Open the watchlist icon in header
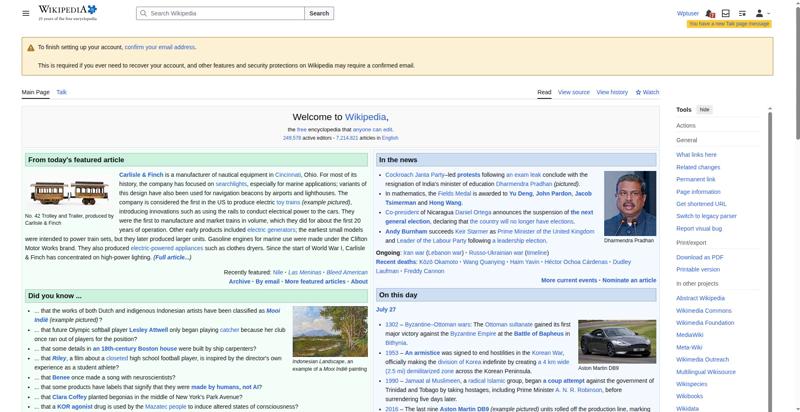800x412 pixels. [x=742, y=13]
